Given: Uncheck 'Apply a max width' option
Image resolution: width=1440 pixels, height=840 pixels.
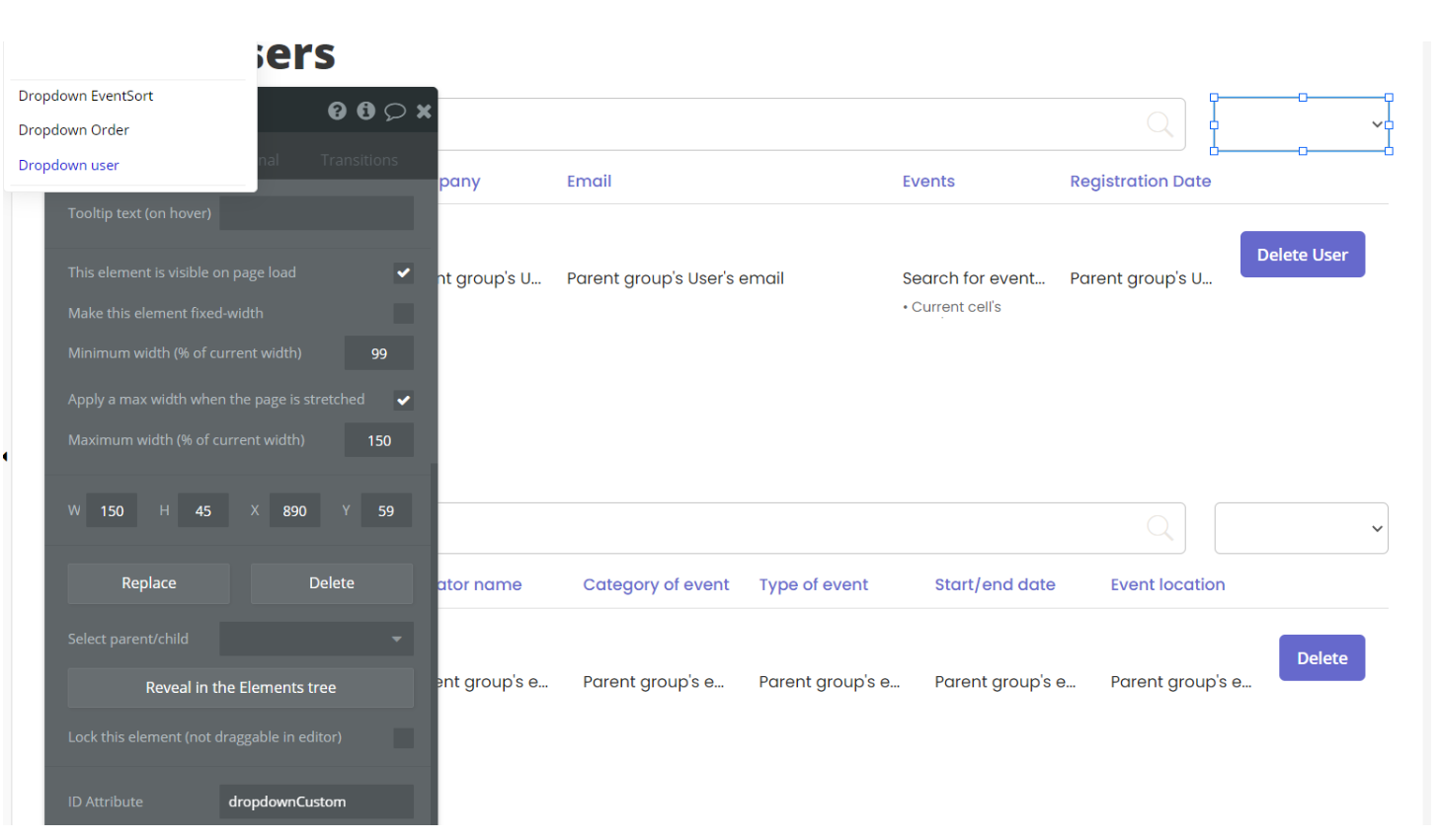Looking at the screenshot, I should click(403, 400).
